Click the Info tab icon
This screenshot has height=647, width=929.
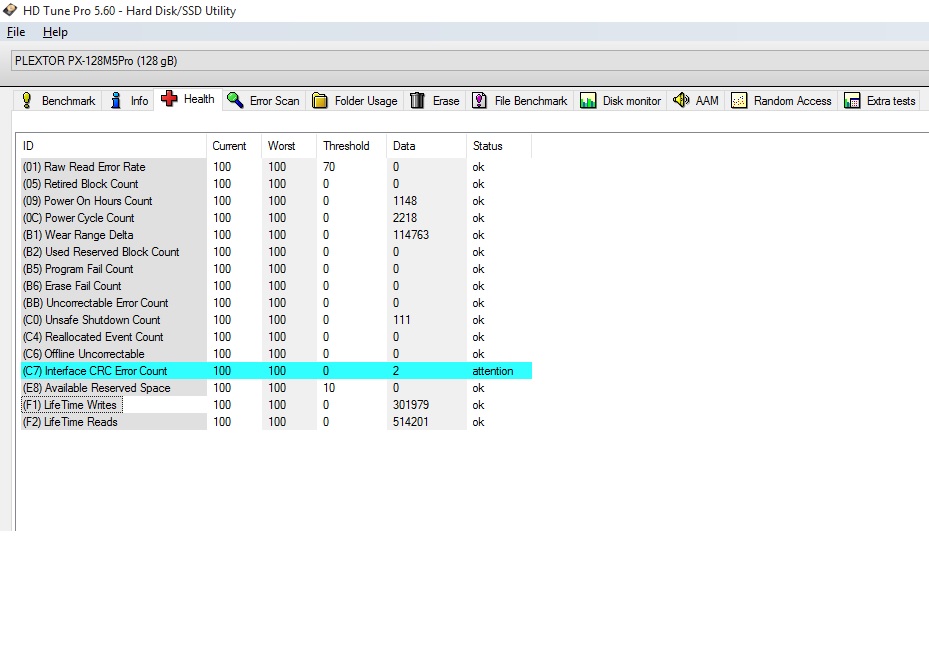point(116,101)
